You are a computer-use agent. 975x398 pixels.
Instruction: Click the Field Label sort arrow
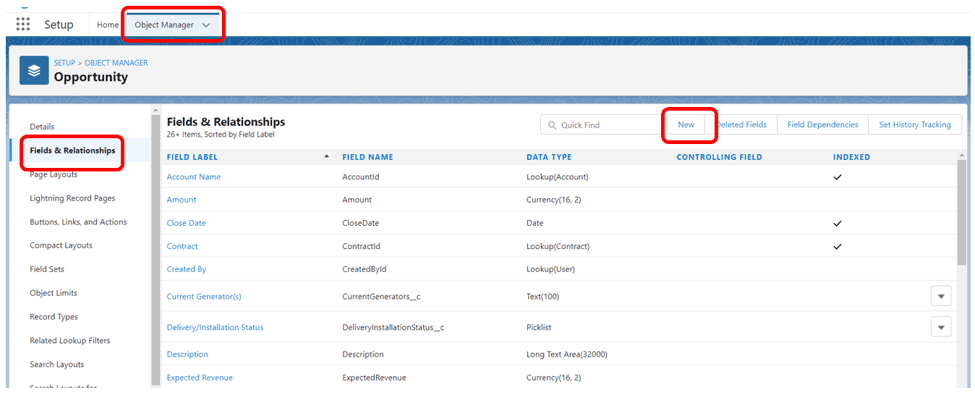[x=326, y=157]
